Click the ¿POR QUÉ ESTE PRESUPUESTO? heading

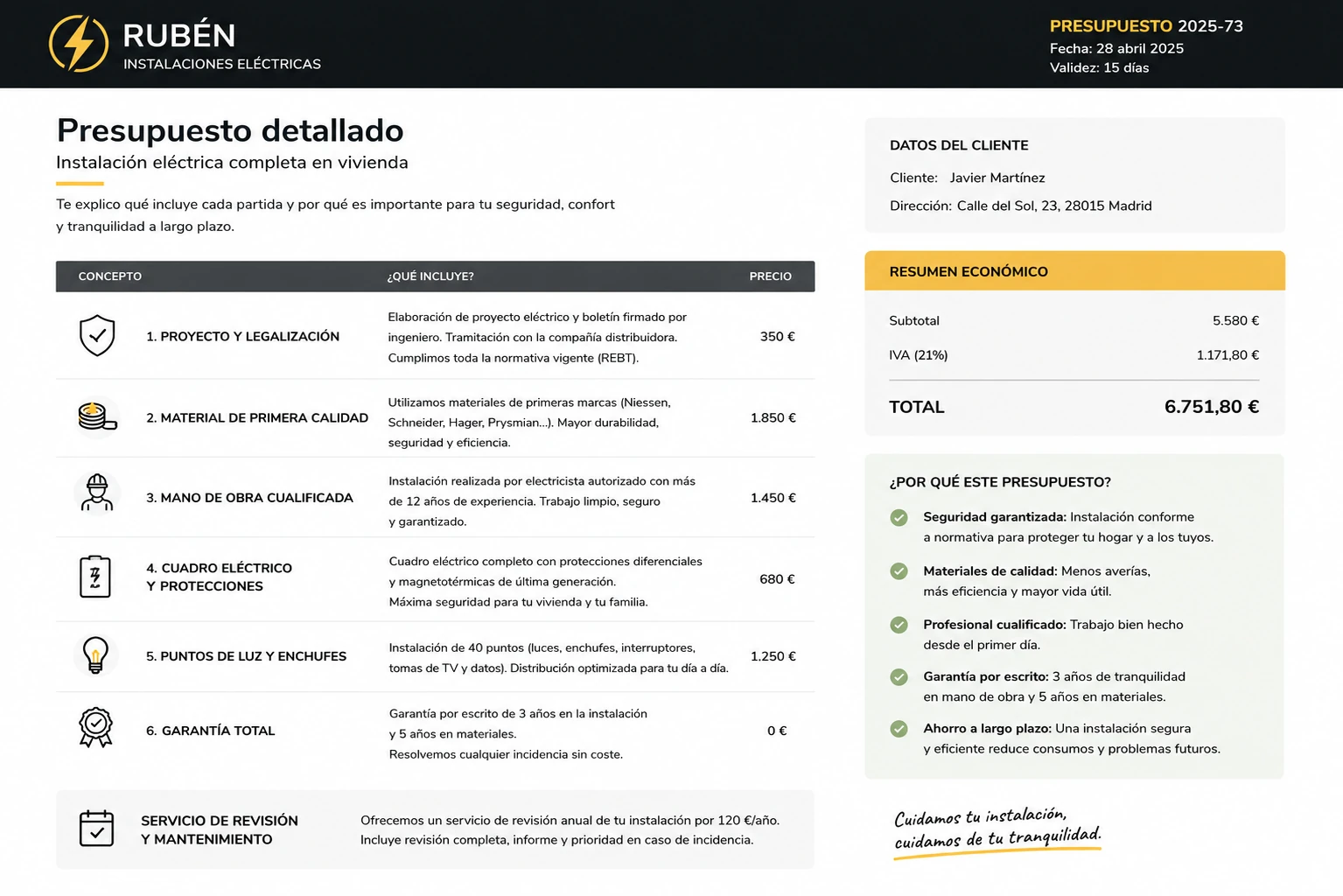1000,482
